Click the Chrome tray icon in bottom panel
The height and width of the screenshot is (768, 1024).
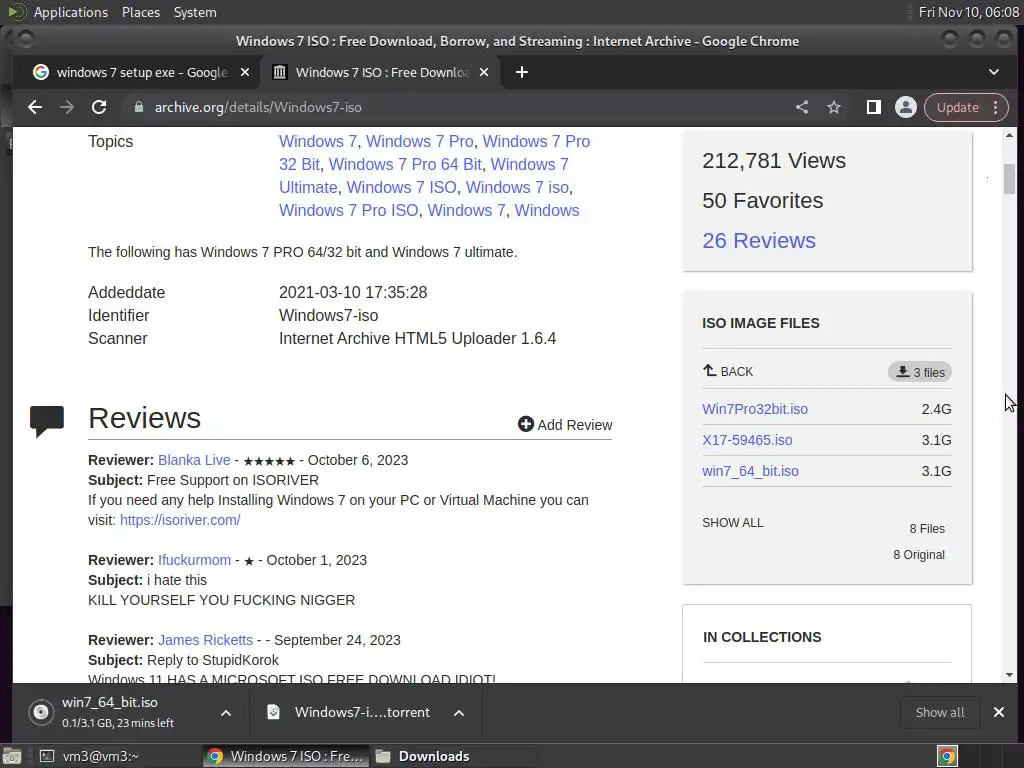(x=947, y=756)
